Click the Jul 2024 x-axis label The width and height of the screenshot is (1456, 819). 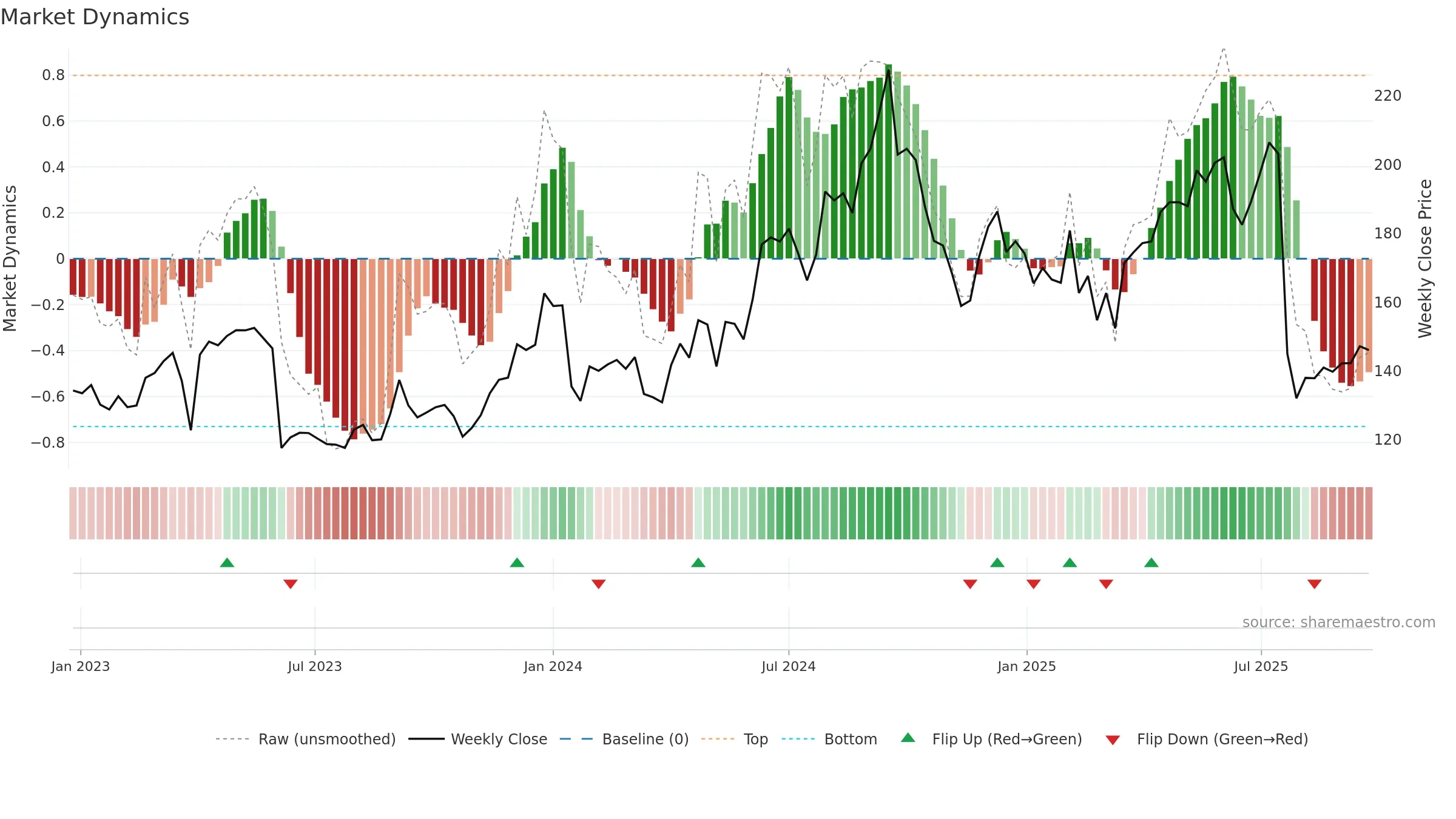click(x=789, y=666)
